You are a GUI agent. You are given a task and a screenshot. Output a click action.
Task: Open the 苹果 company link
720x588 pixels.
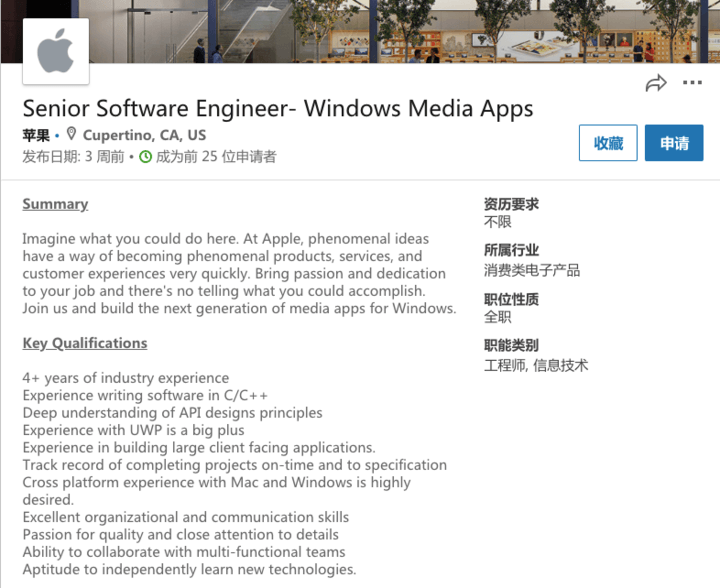[x=36, y=135]
